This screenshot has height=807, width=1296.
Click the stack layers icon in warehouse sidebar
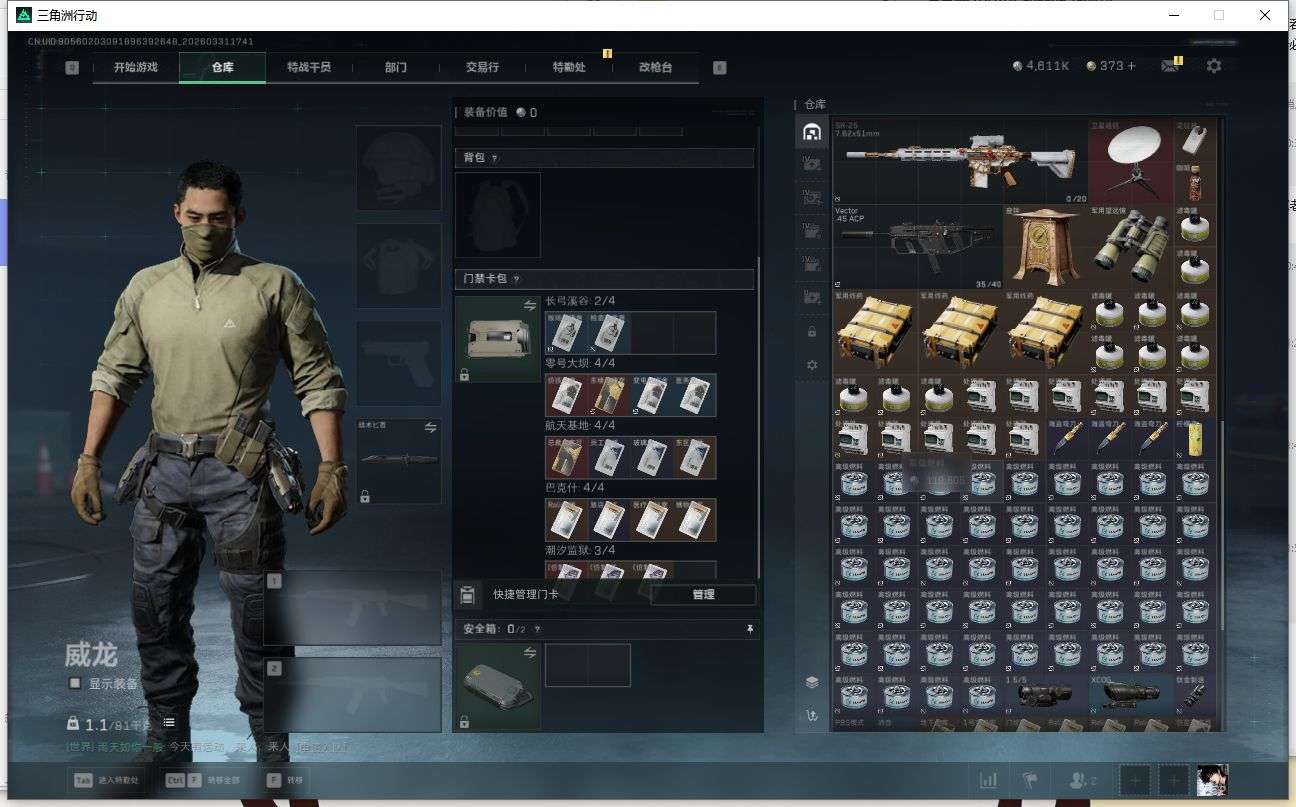812,682
